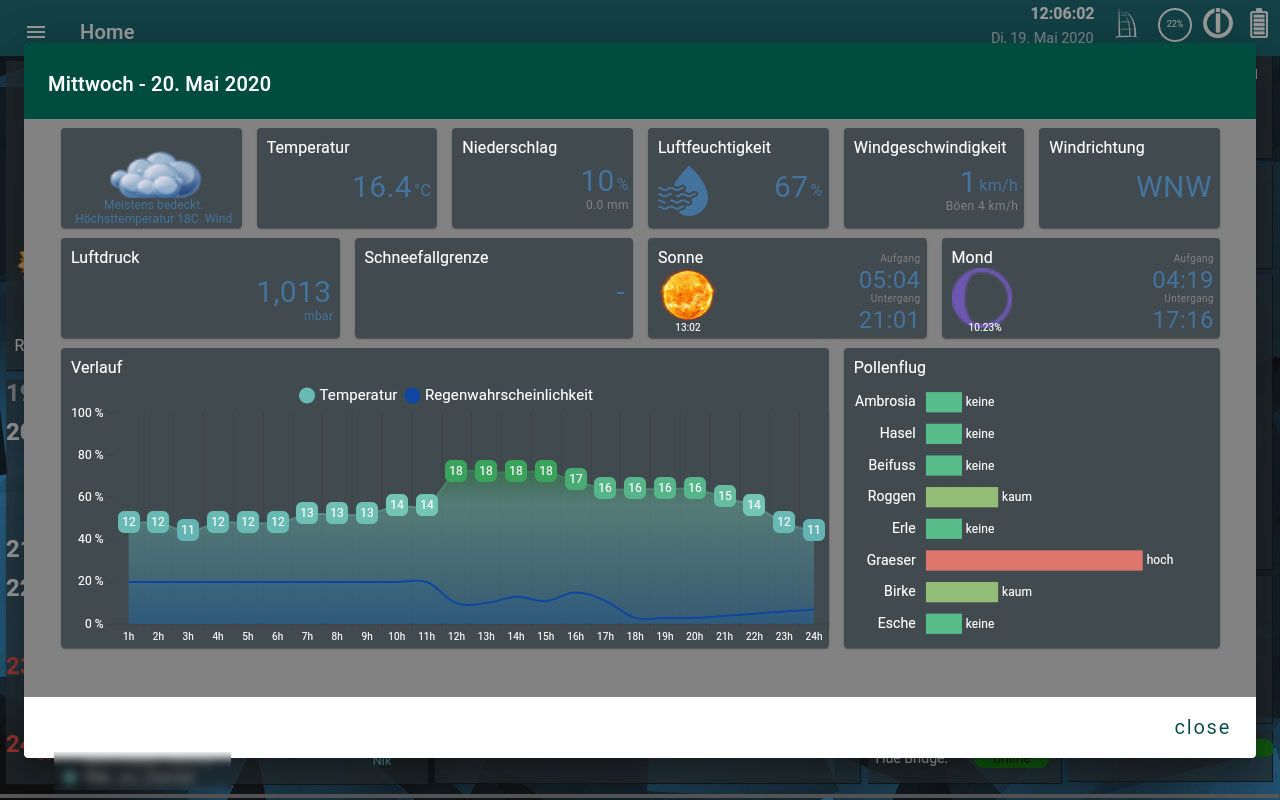Click the Pollenflug panel heading
This screenshot has width=1280, height=800.
[890, 367]
